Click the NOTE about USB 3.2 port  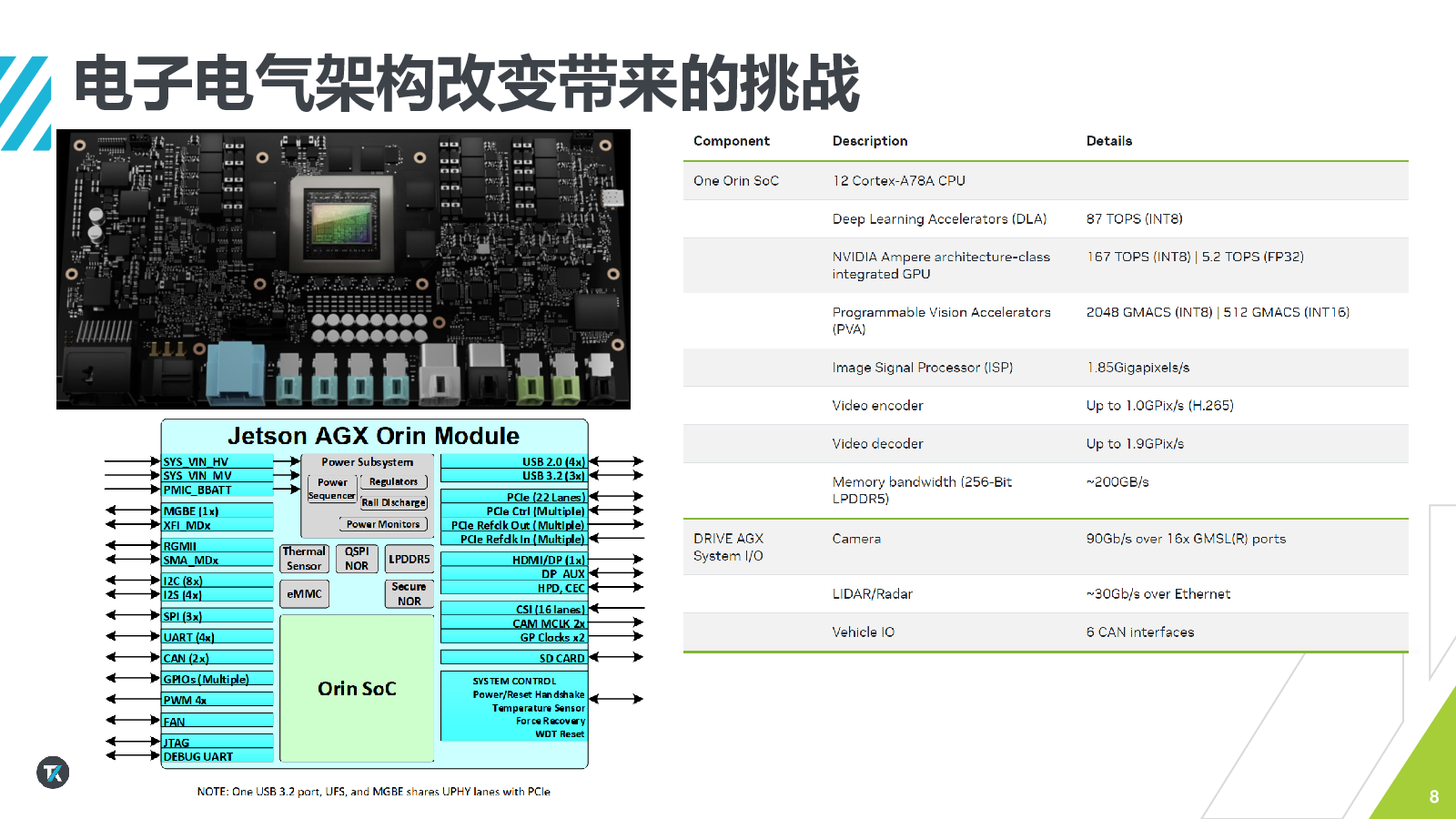click(374, 792)
